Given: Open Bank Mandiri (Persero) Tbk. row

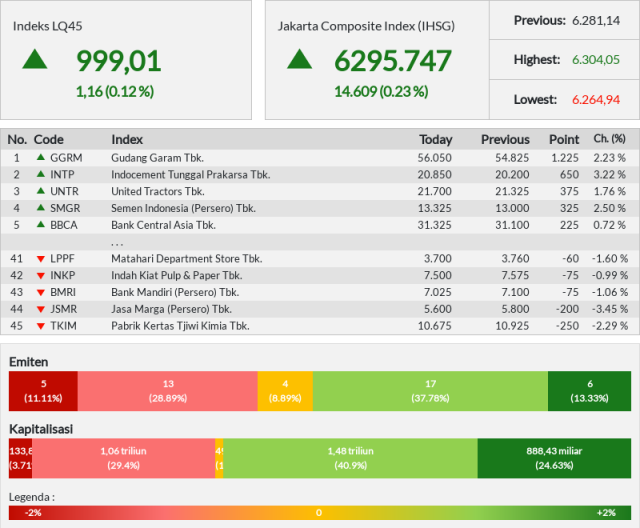Looking at the screenshot, I should tap(320, 292).
